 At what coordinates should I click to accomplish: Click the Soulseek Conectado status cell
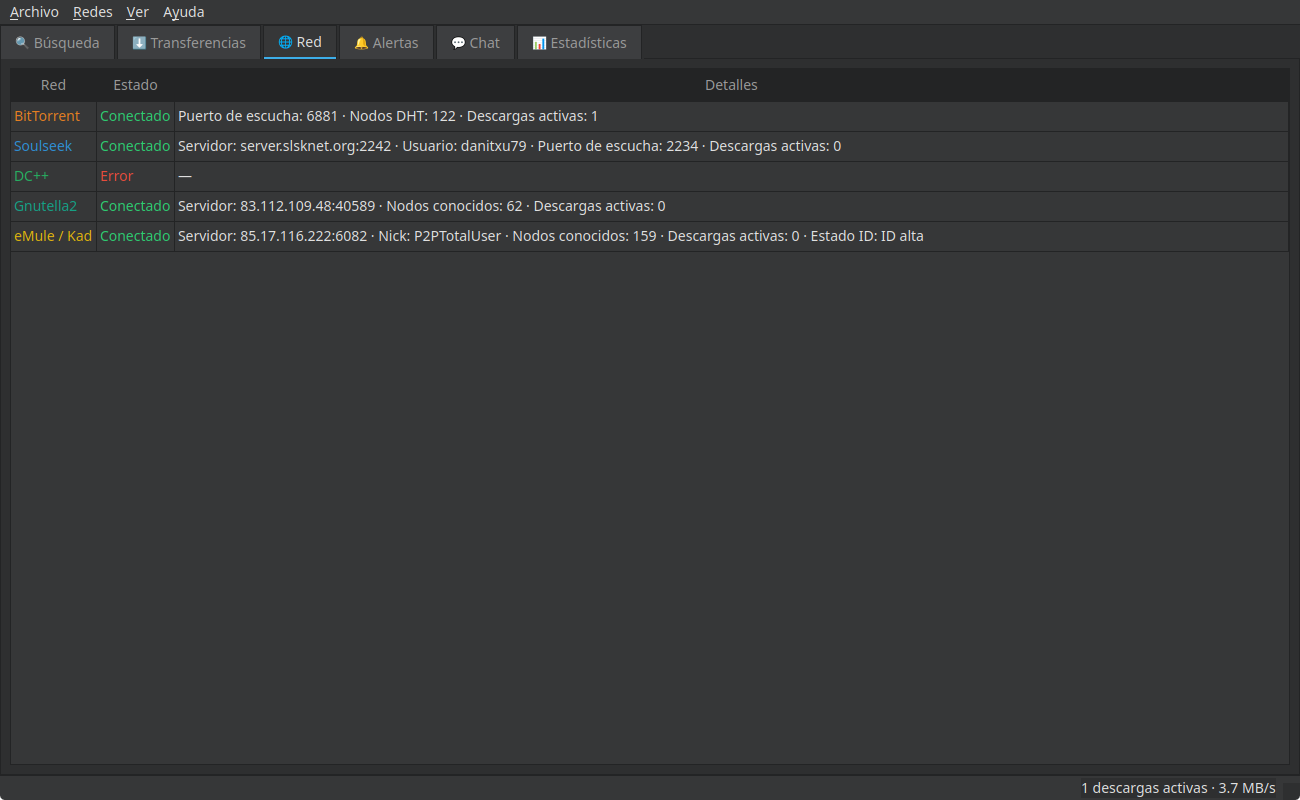tap(135, 146)
